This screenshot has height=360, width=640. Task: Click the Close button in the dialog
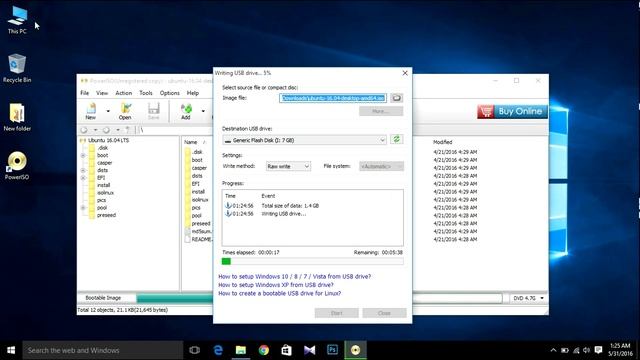(384, 313)
